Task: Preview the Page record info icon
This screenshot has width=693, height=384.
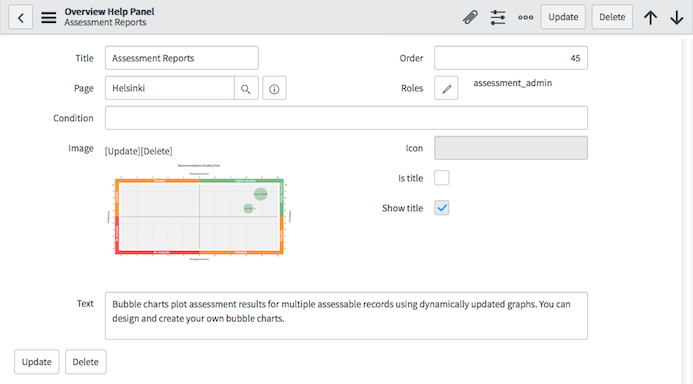Action: [274, 88]
